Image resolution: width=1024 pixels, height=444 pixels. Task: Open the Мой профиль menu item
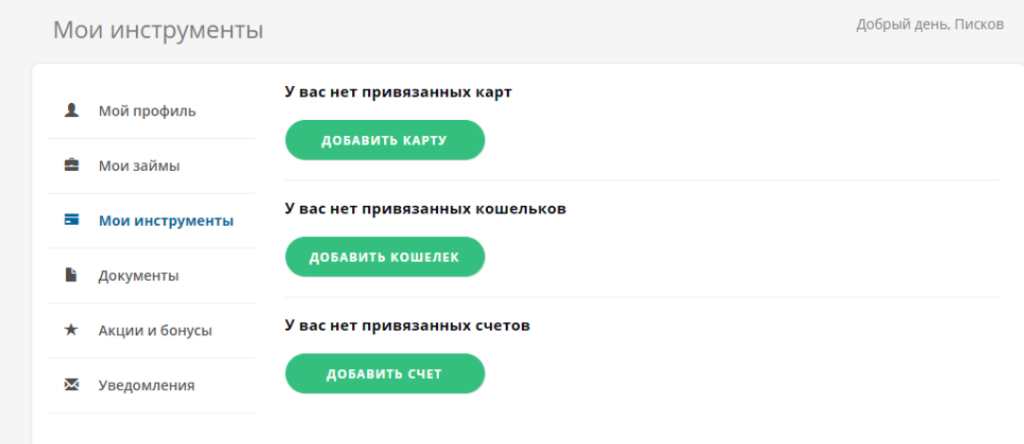[147, 110]
